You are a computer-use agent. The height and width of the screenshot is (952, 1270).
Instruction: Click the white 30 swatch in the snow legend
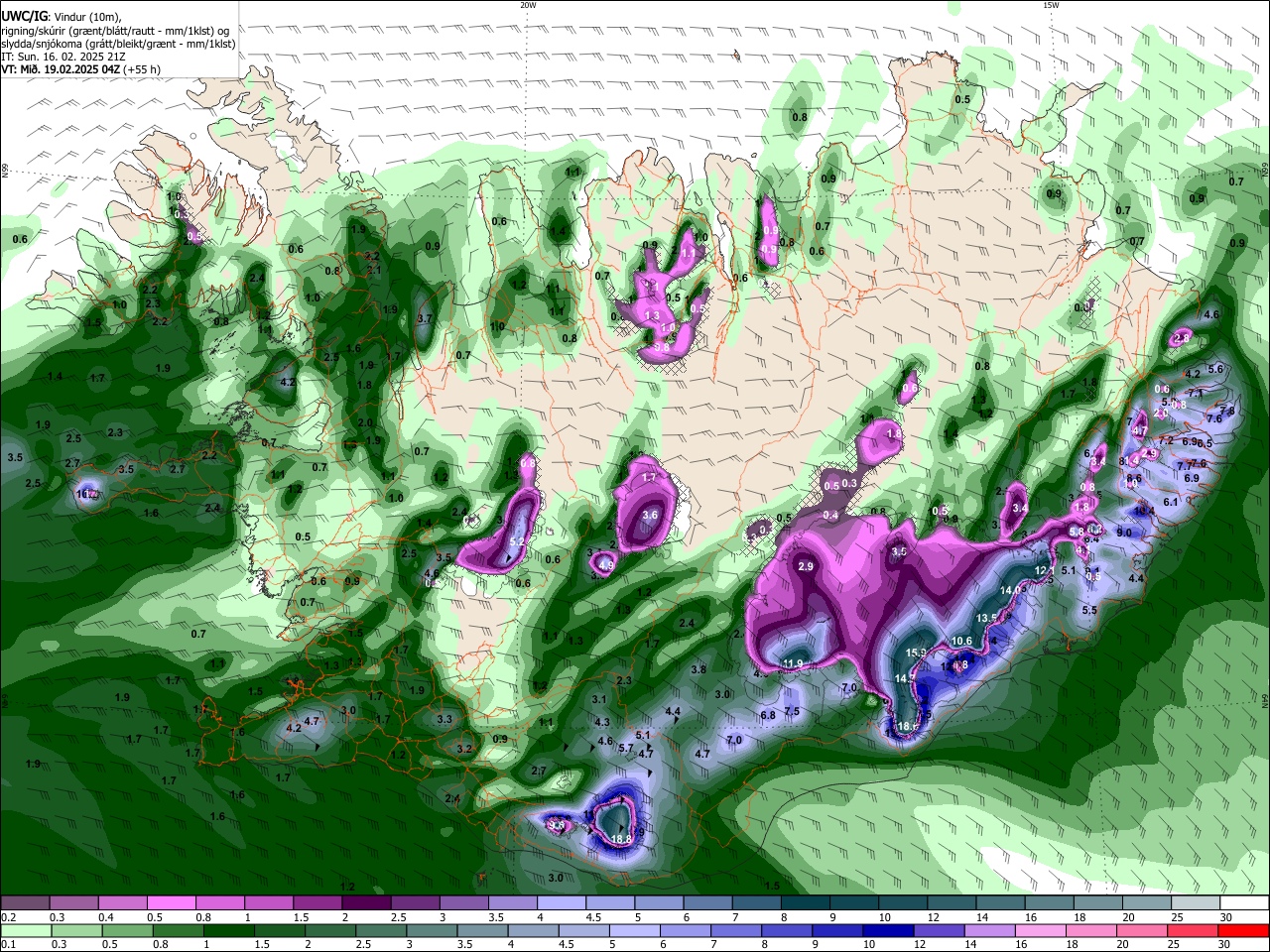click(1244, 903)
